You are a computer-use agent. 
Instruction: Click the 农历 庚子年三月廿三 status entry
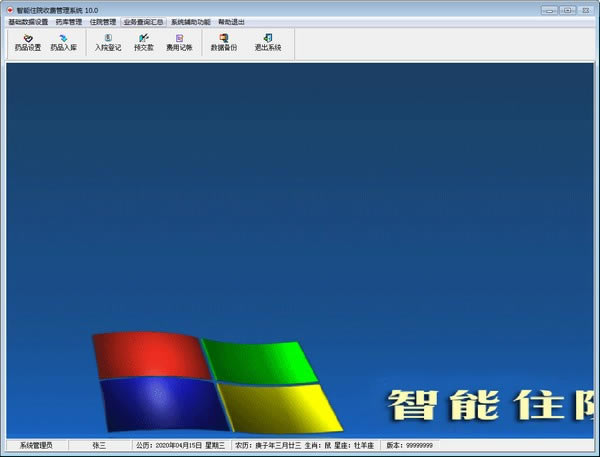(x=305, y=446)
